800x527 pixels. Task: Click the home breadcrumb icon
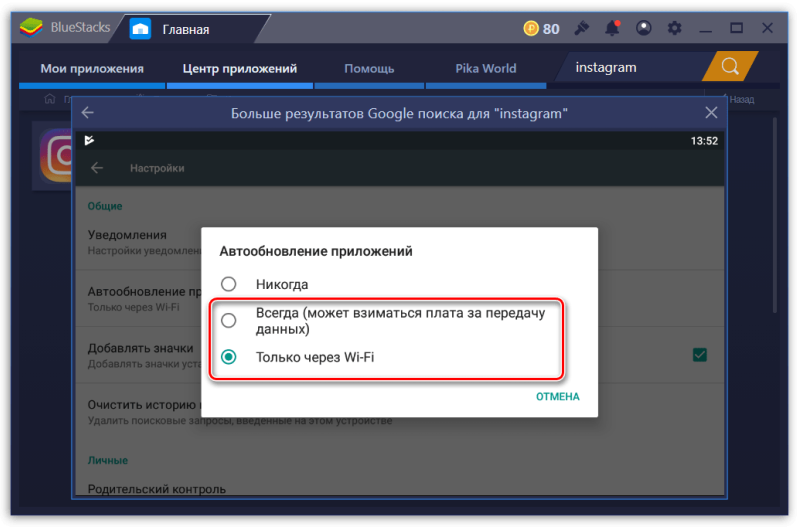pos(49,99)
